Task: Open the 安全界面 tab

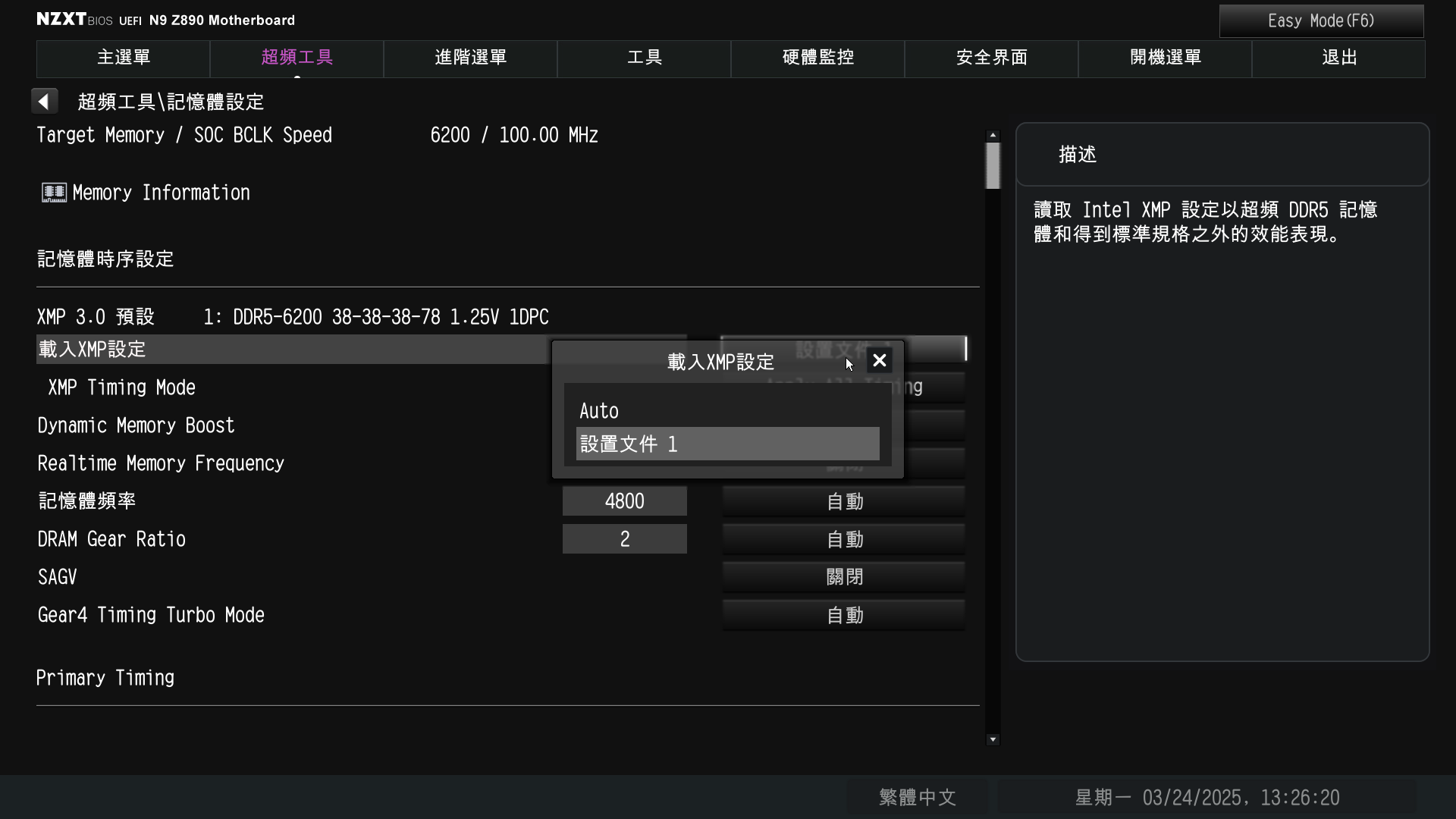Action: pos(992,58)
